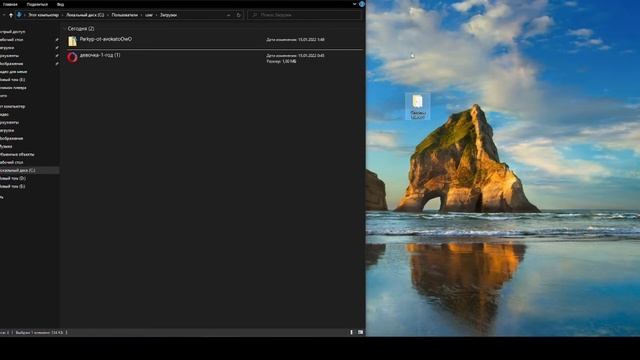Open Новый том (E:) under Quick access

point(12,80)
